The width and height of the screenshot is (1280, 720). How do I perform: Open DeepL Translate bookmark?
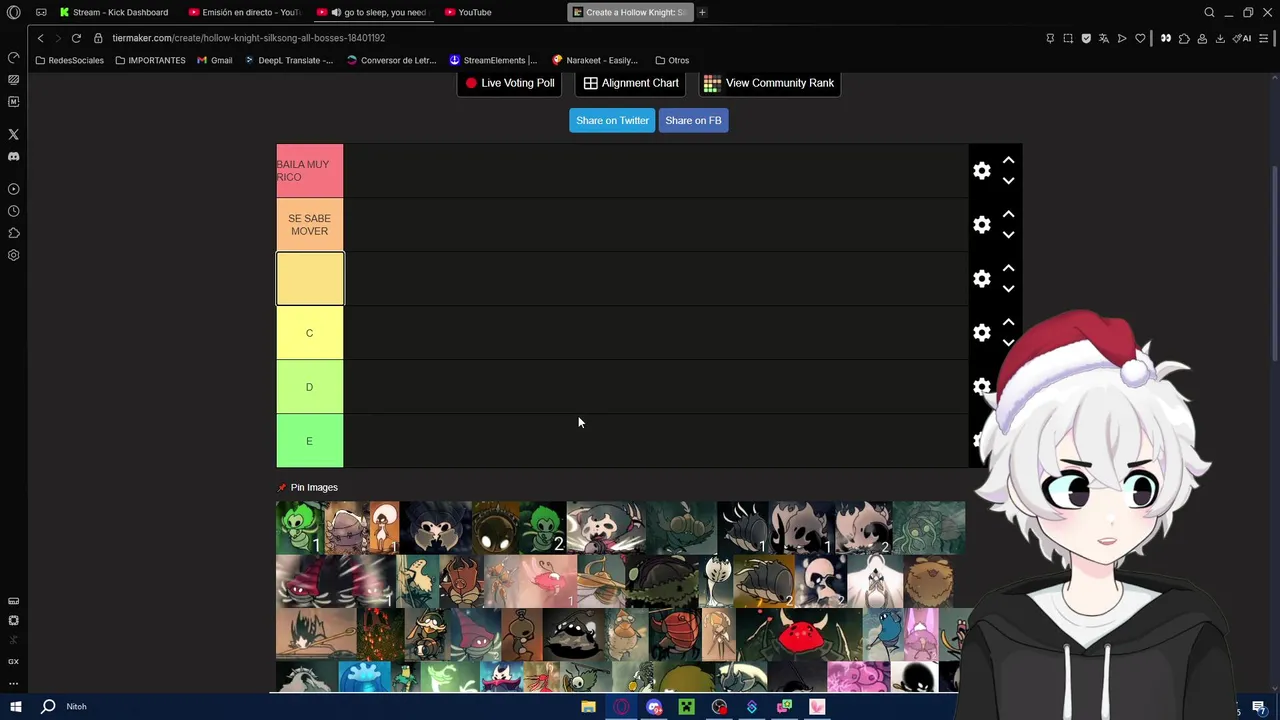289,60
